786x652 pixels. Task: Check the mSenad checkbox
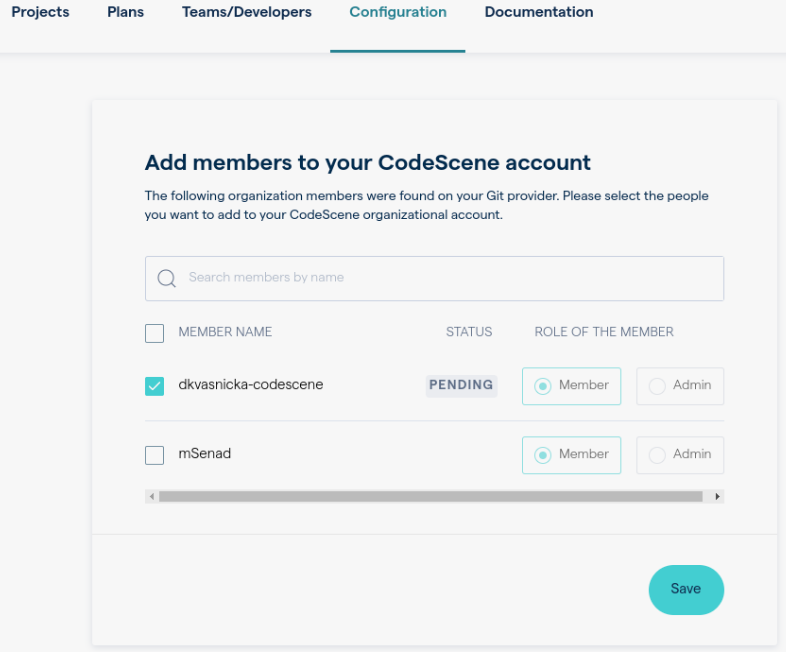[x=154, y=455]
